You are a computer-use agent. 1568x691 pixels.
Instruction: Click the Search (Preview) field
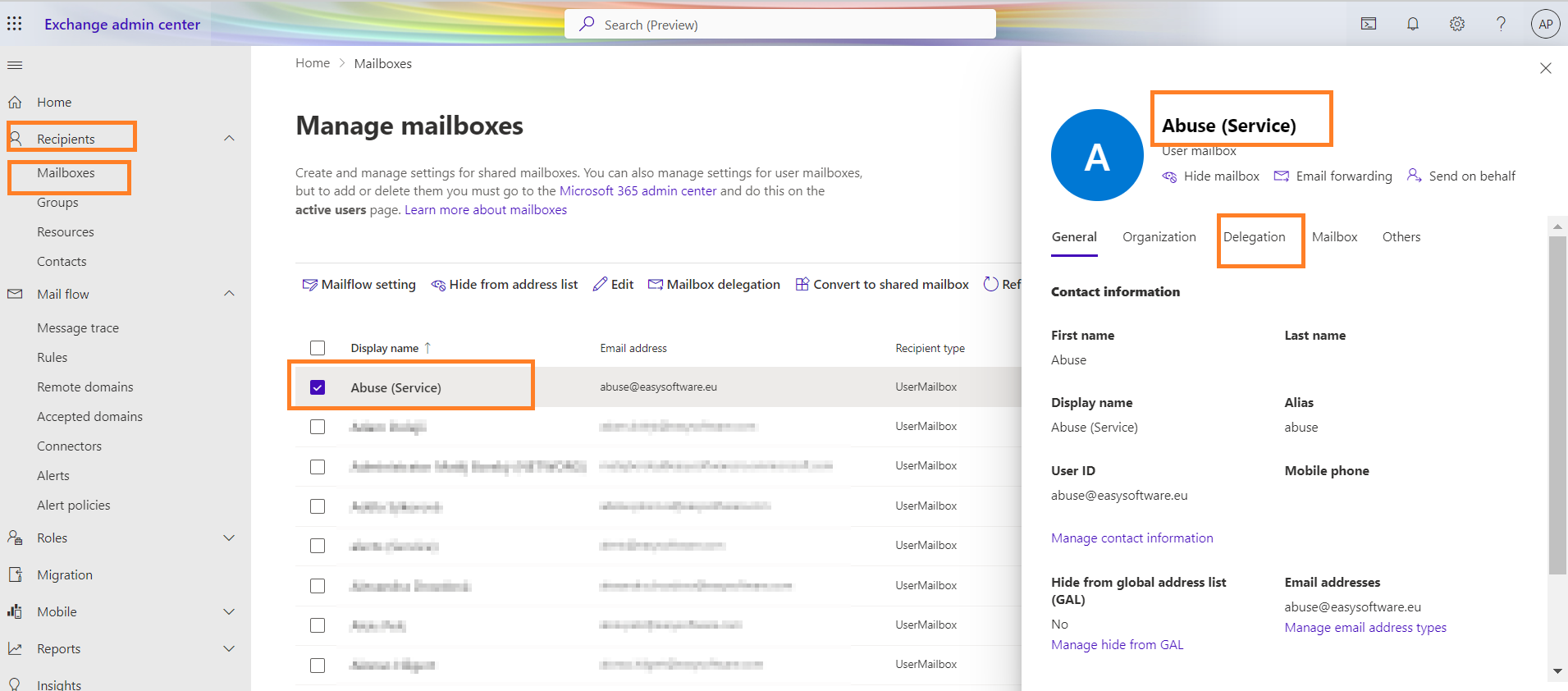click(x=779, y=25)
